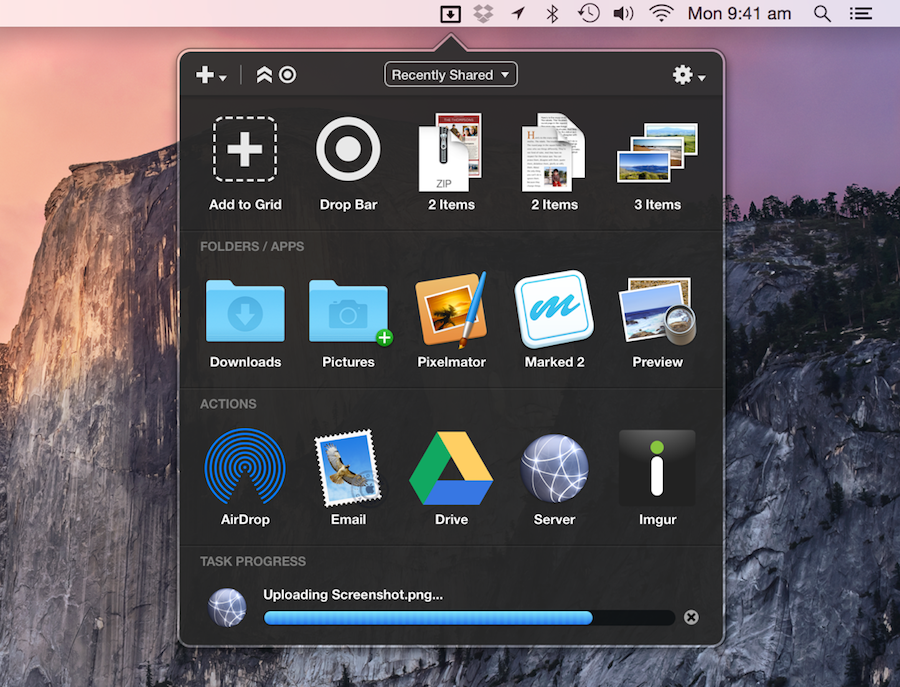The width and height of the screenshot is (900, 687).
Task: Click the Drop Bar label
Action: (x=348, y=204)
